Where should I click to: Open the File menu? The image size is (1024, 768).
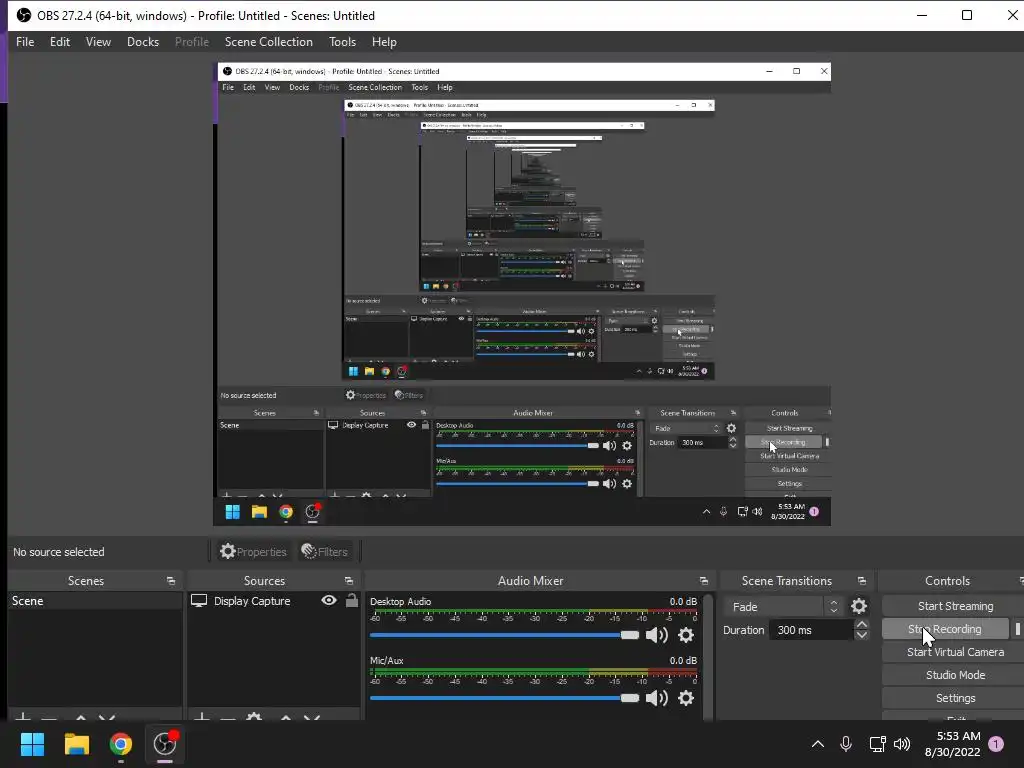tap(25, 42)
